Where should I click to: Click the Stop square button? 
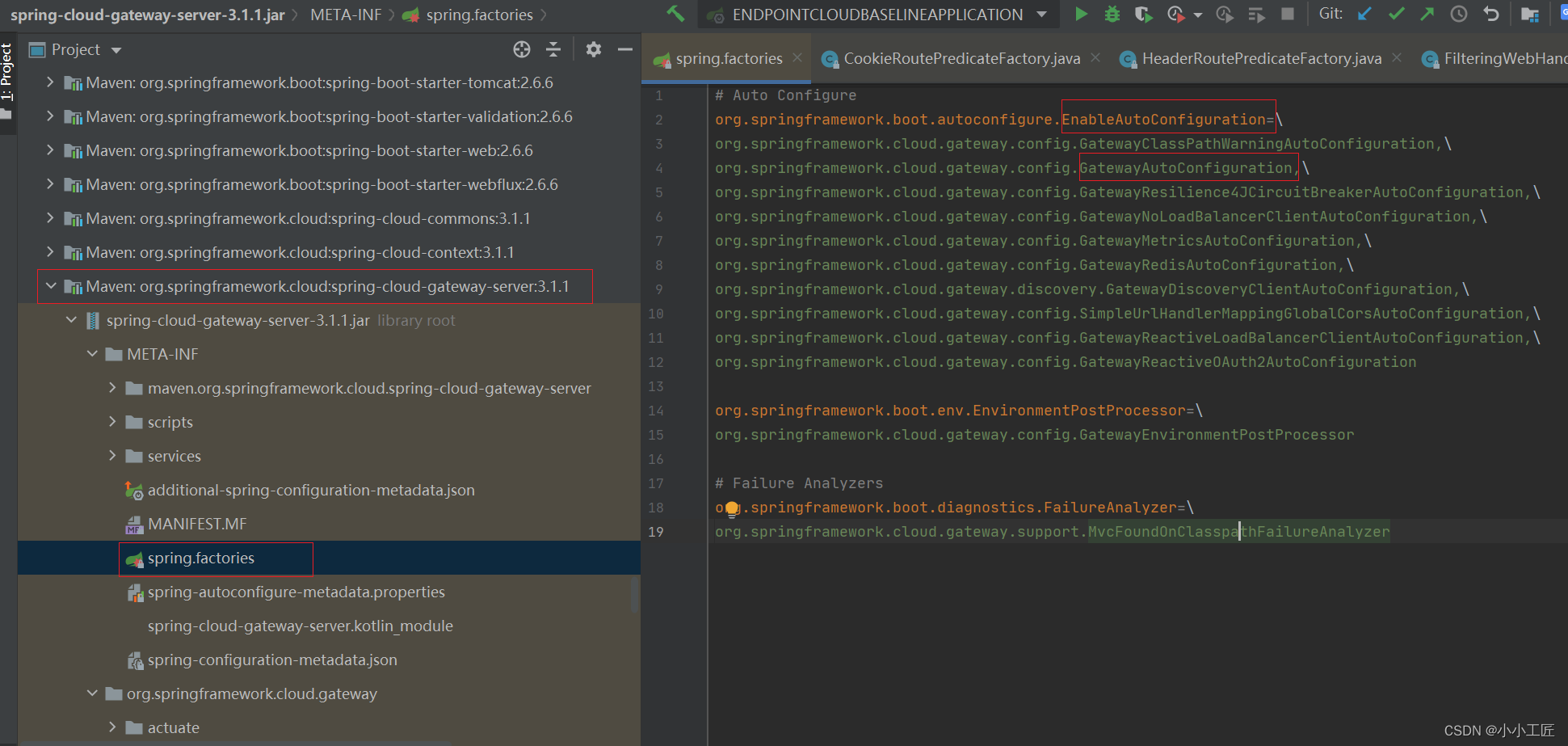click(x=1288, y=14)
